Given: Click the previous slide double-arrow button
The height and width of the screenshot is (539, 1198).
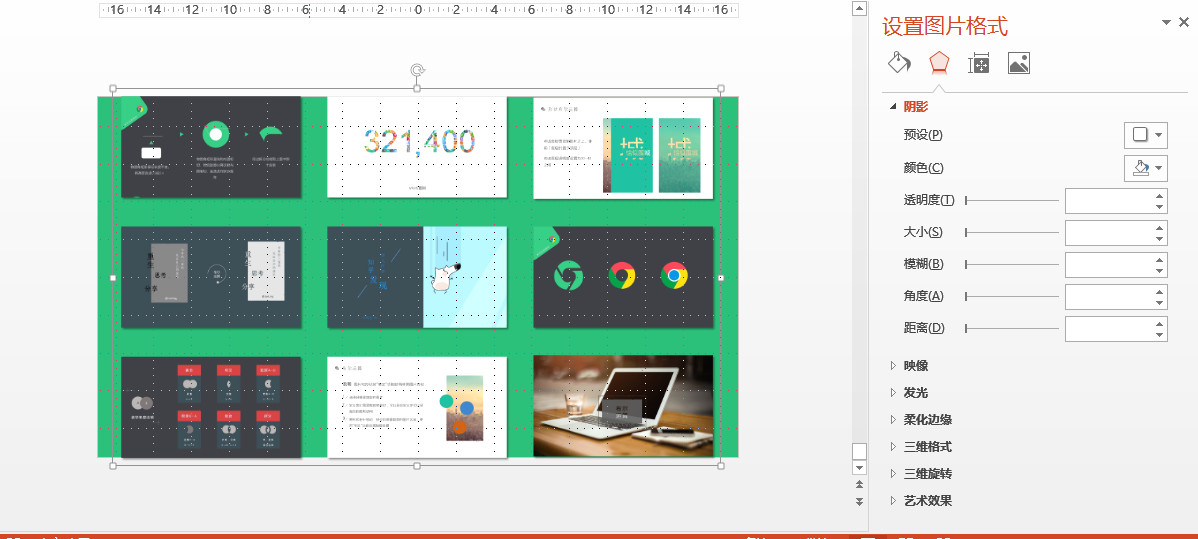Looking at the screenshot, I should pyautogui.click(x=858, y=485).
